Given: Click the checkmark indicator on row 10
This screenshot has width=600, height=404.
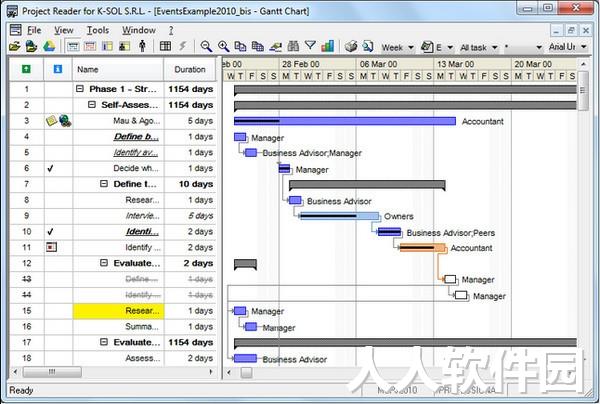Looking at the screenshot, I should 50,231.
